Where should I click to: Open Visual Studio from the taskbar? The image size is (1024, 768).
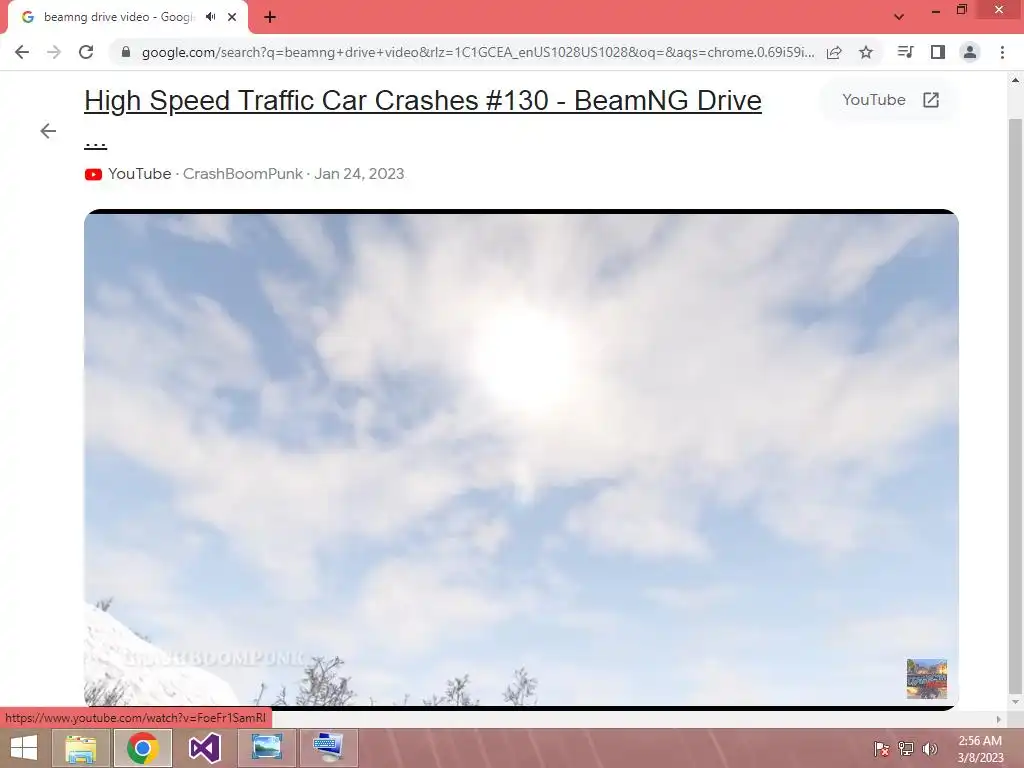pyautogui.click(x=204, y=748)
